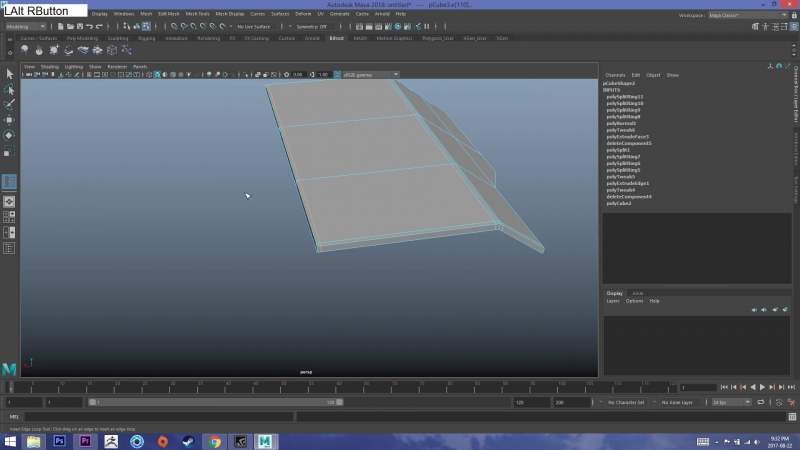
Task: Activate the Lasso select tool
Action: click(x=9, y=89)
